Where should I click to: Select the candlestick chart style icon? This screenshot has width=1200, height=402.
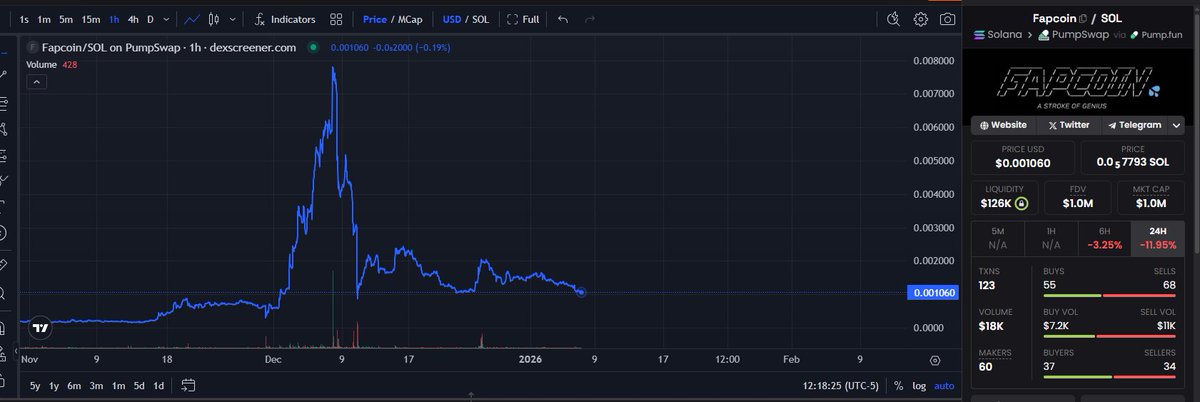click(x=214, y=19)
